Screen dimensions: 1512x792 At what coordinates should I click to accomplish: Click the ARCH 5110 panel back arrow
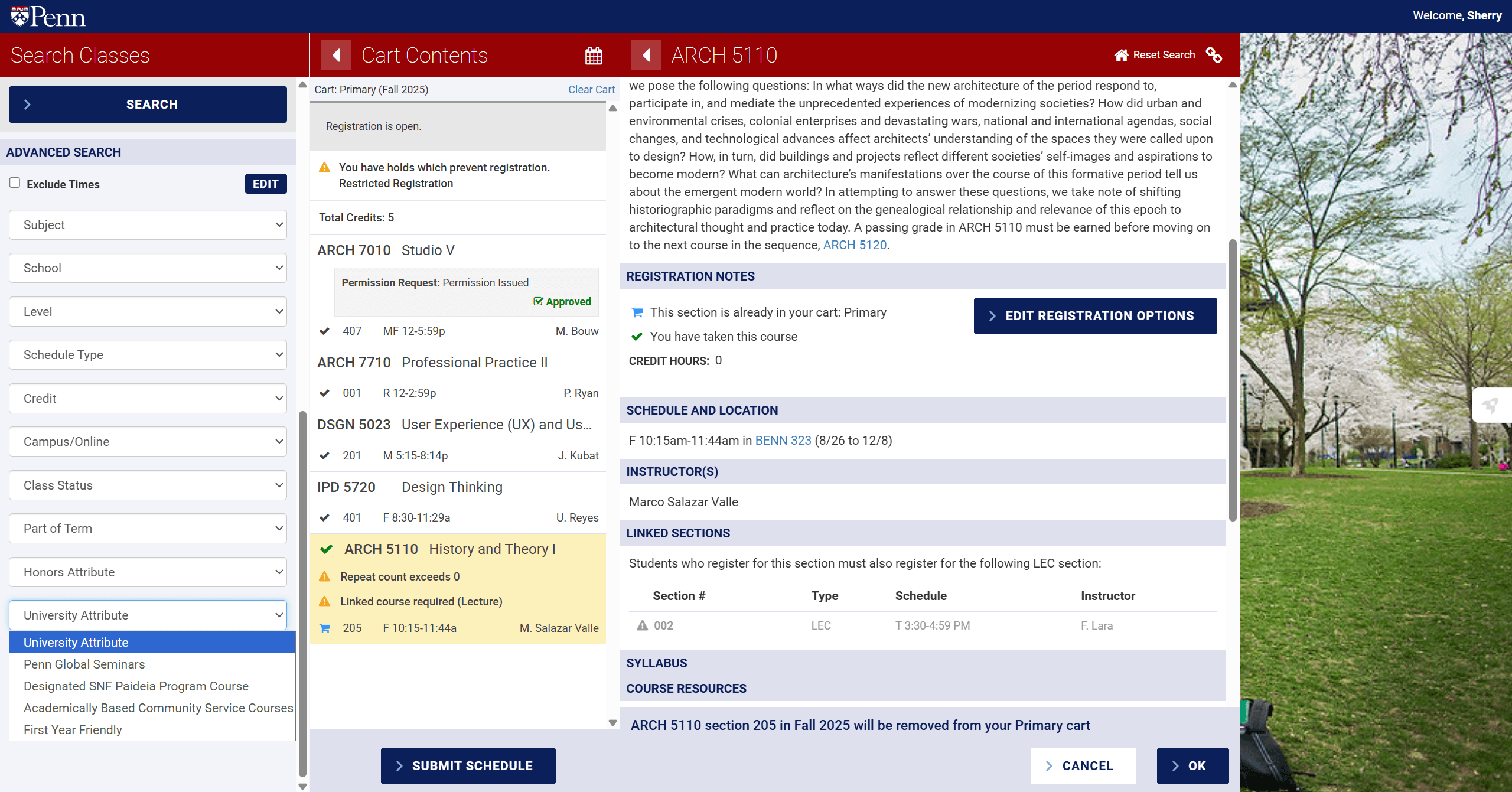[x=646, y=56]
